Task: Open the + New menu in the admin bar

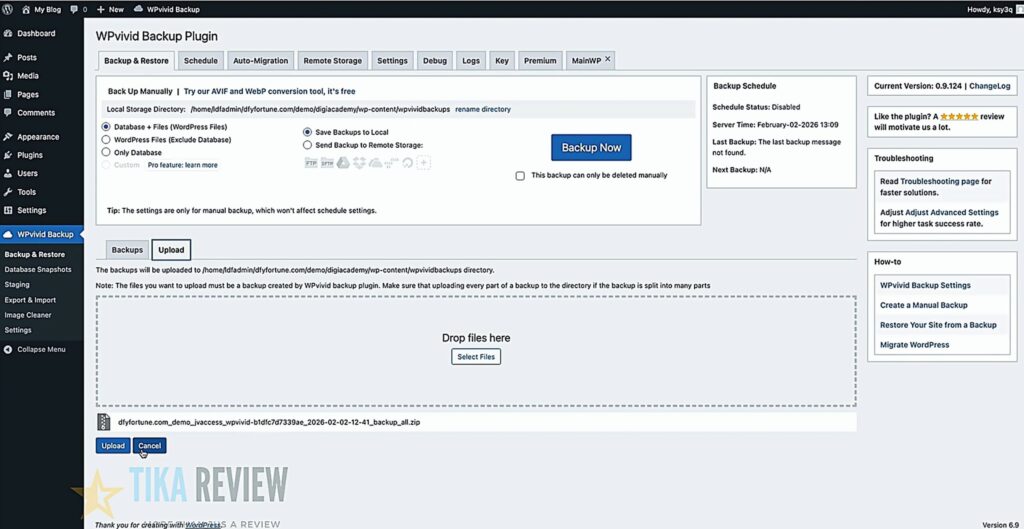Action: click(x=110, y=9)
